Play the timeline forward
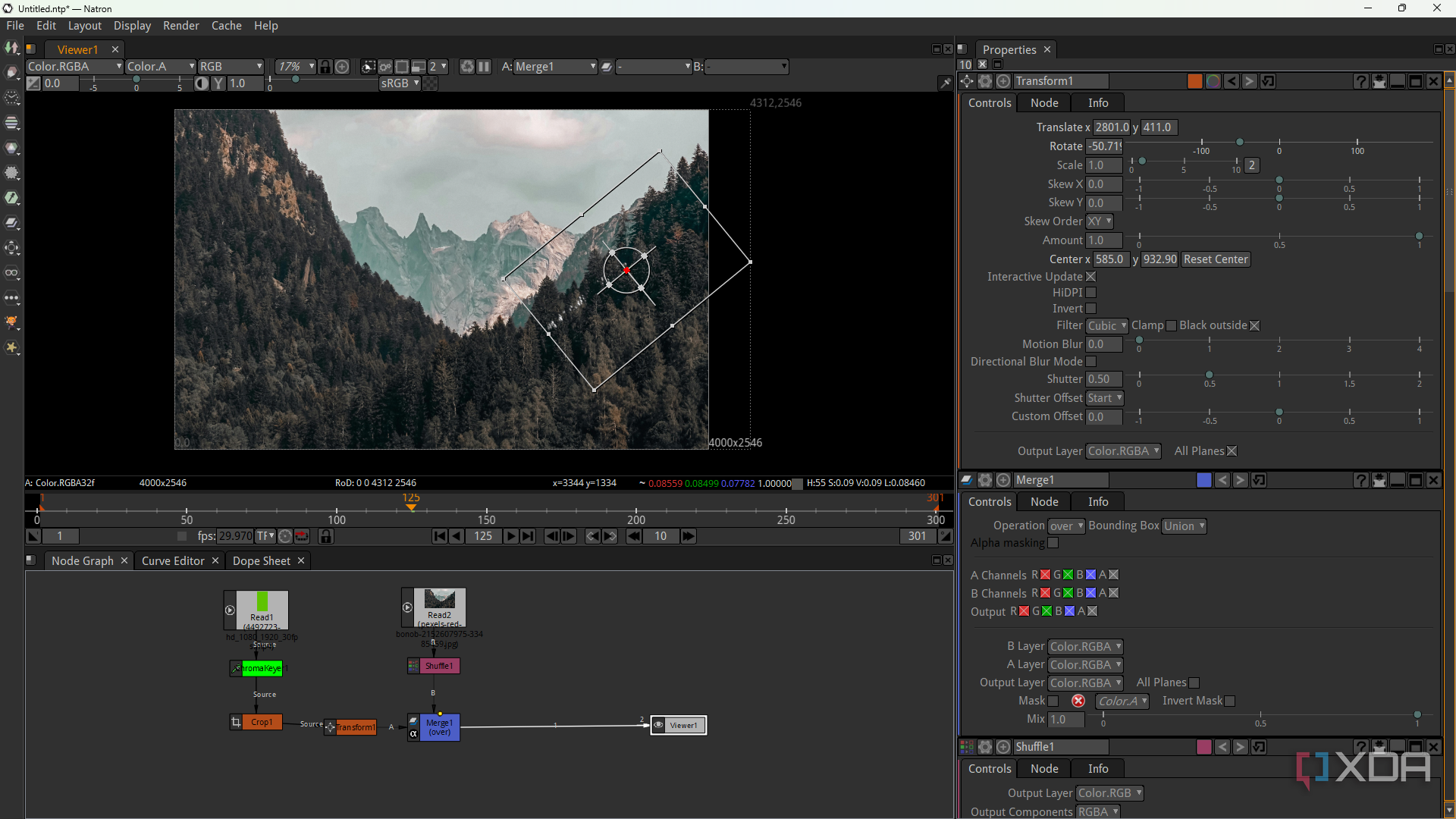This screenshot has height=819, width=1456. pos(510,536)
